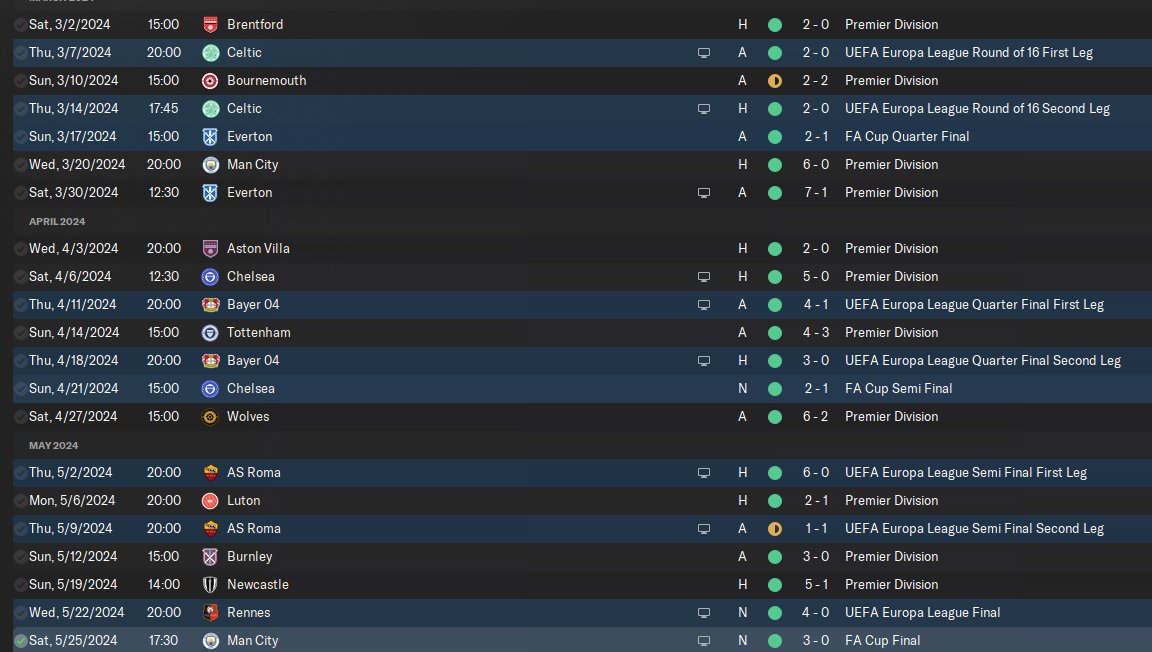The image size is (1152, 652).
Task: Click the AS Roma badge on 5/2/2024
Action: click(x=210, y=473)
